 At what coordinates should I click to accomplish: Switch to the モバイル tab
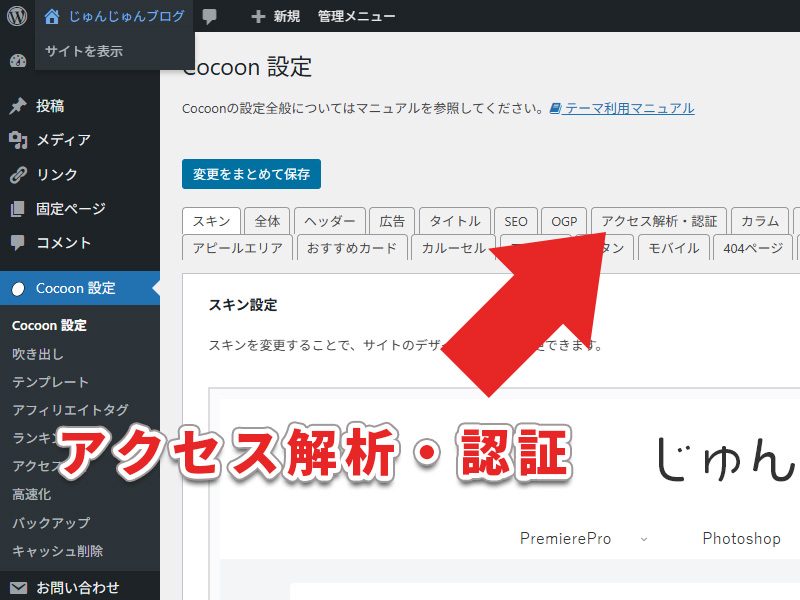pos(673,248)
